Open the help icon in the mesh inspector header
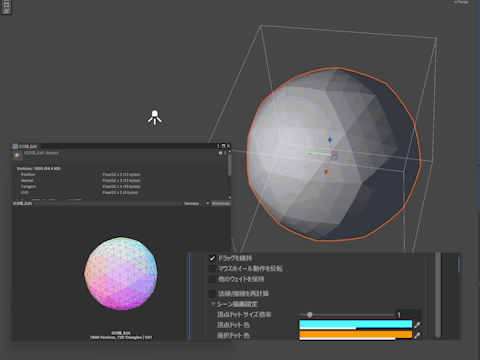Viewport: 480px width, 360px height. 220,153
